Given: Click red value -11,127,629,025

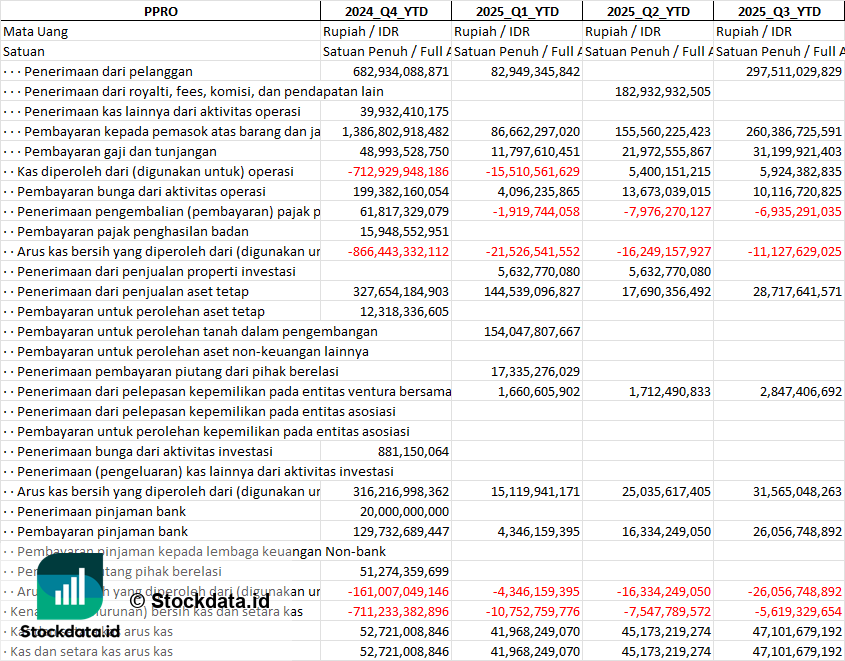Looking at the screenshot, I should 794,252.
